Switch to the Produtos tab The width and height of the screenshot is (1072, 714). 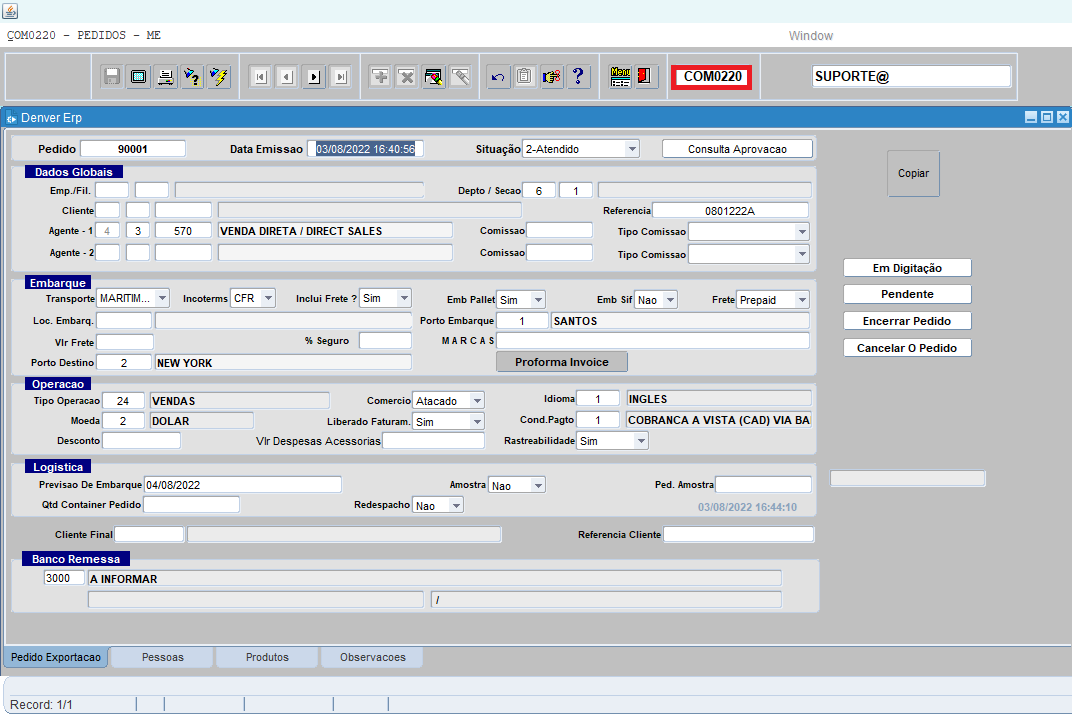pyautogui.click(x=267, y=657)
